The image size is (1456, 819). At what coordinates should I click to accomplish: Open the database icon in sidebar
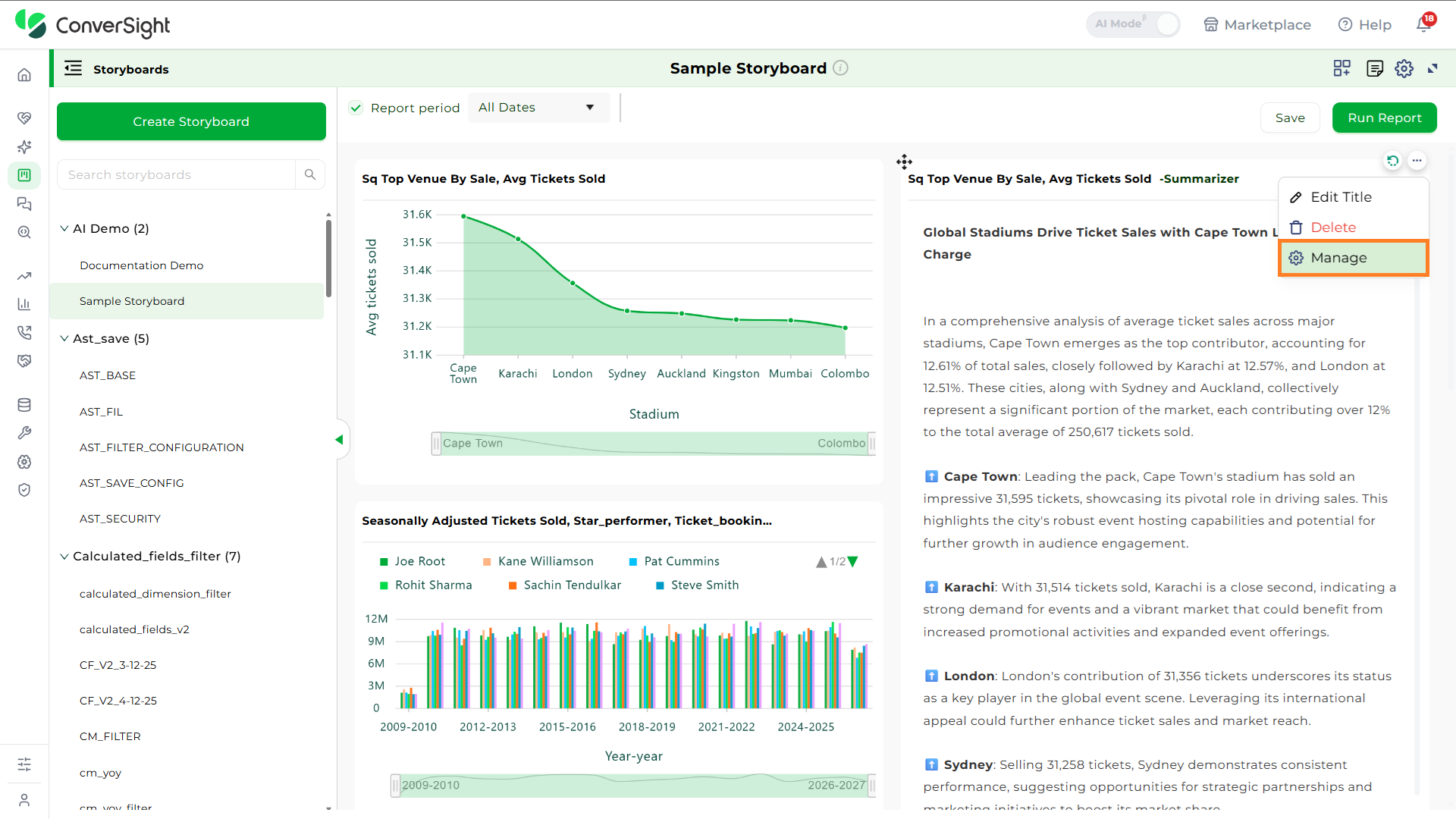[x=24, y=405]
